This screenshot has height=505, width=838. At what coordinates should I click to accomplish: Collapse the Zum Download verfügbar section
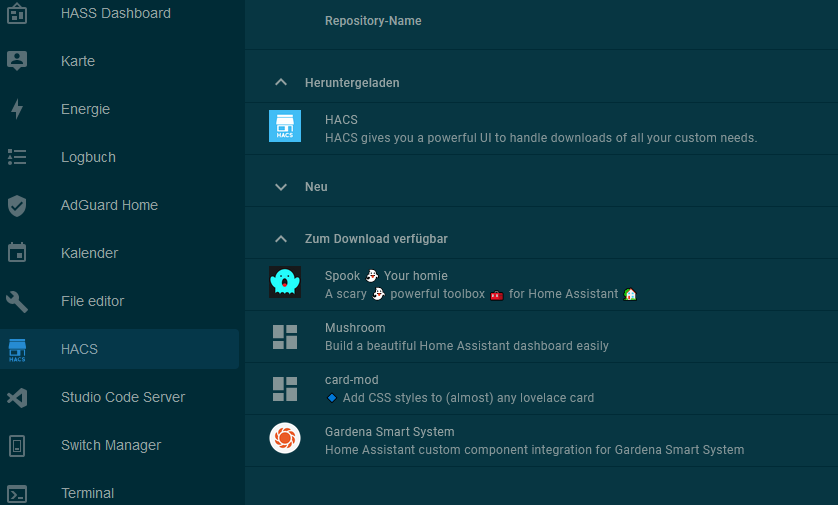[x=281, y=239]
